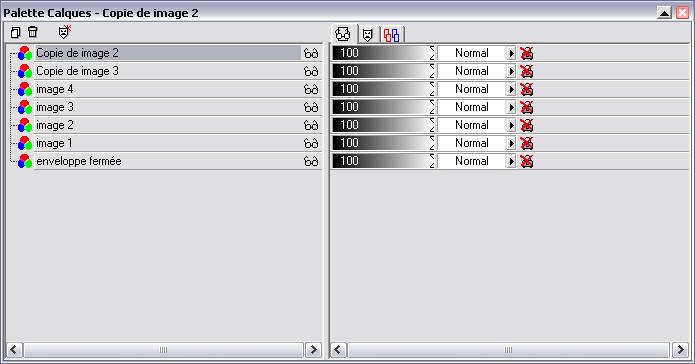The height and width of the screenshot is (364, 695).
Task: Open blend mode arrow for image 1
Action: point(511,144)
